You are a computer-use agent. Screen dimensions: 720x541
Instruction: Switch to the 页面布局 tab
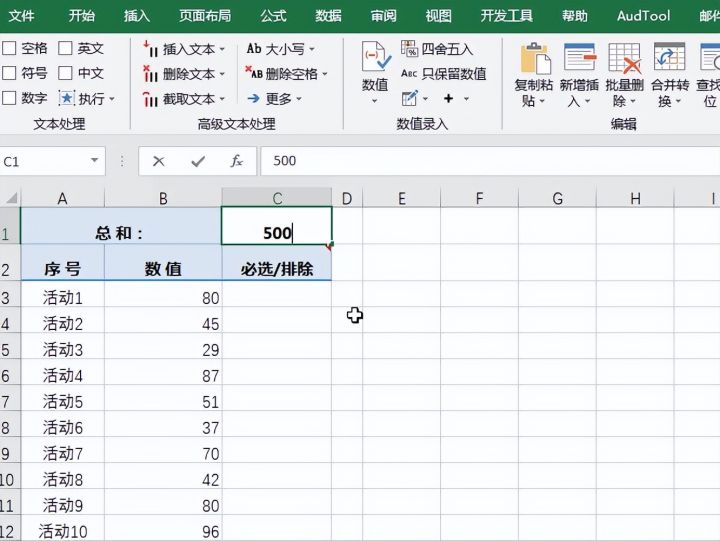click(205, 16)
